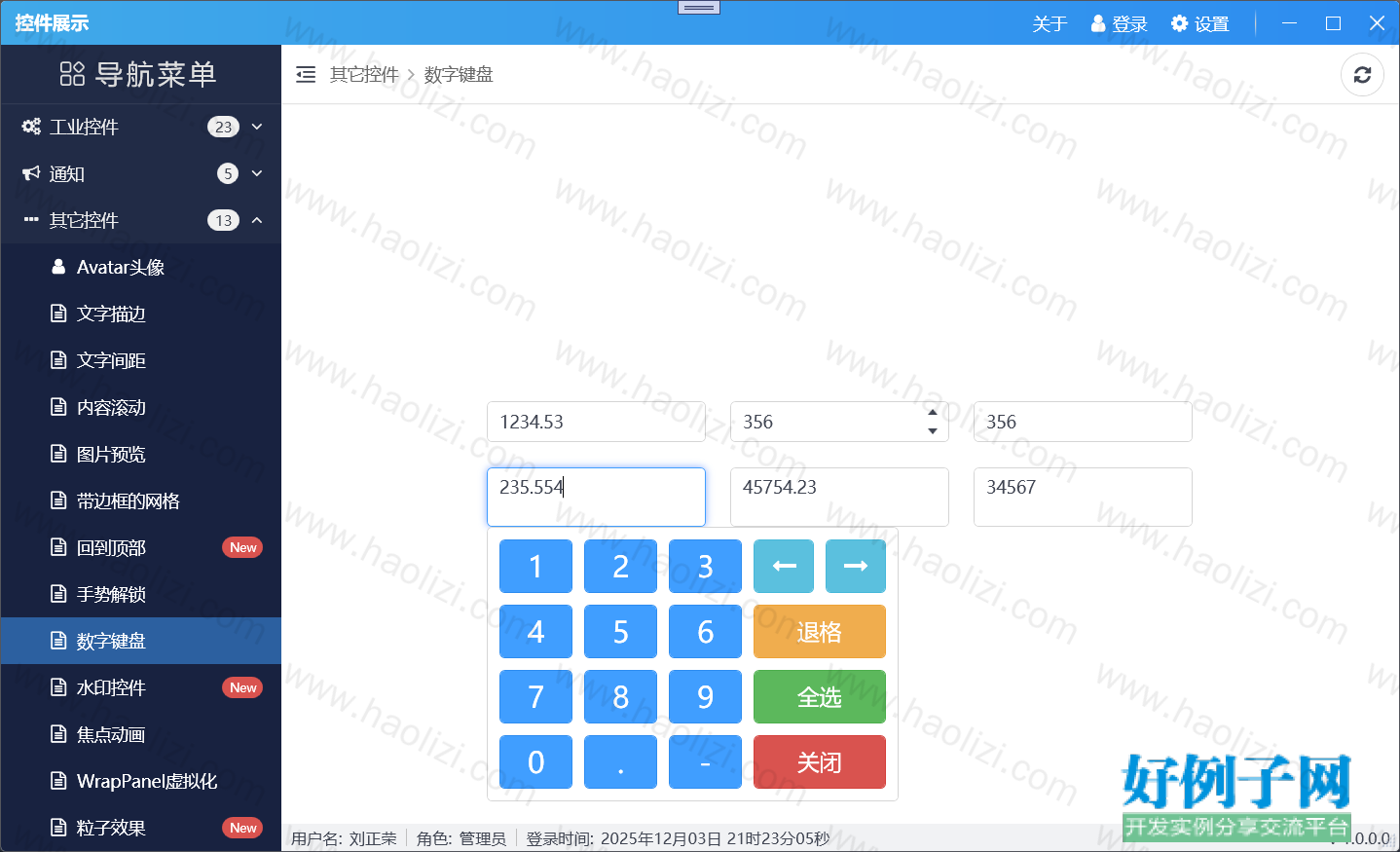Click the New badge on 回到顶部
This screenshot has width=1400, height=852.
tap(242, 547)
